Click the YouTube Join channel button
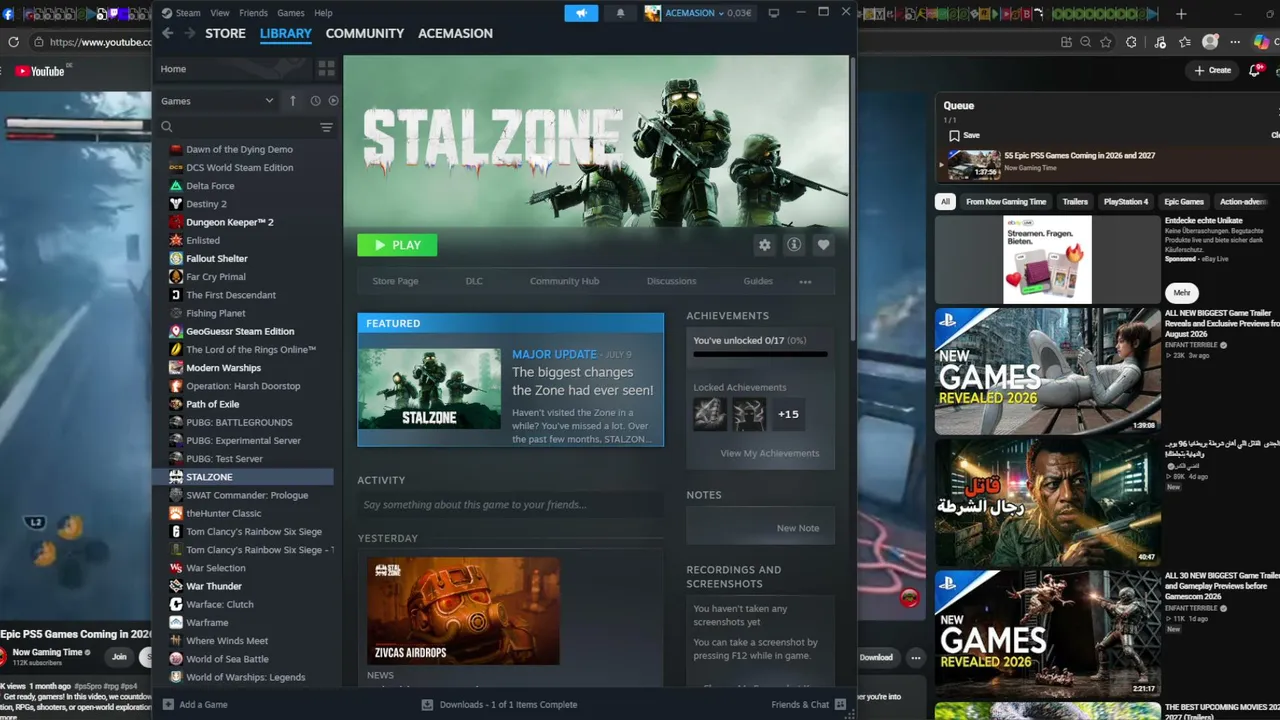The image size is (1280, 720). pos(120,657)
